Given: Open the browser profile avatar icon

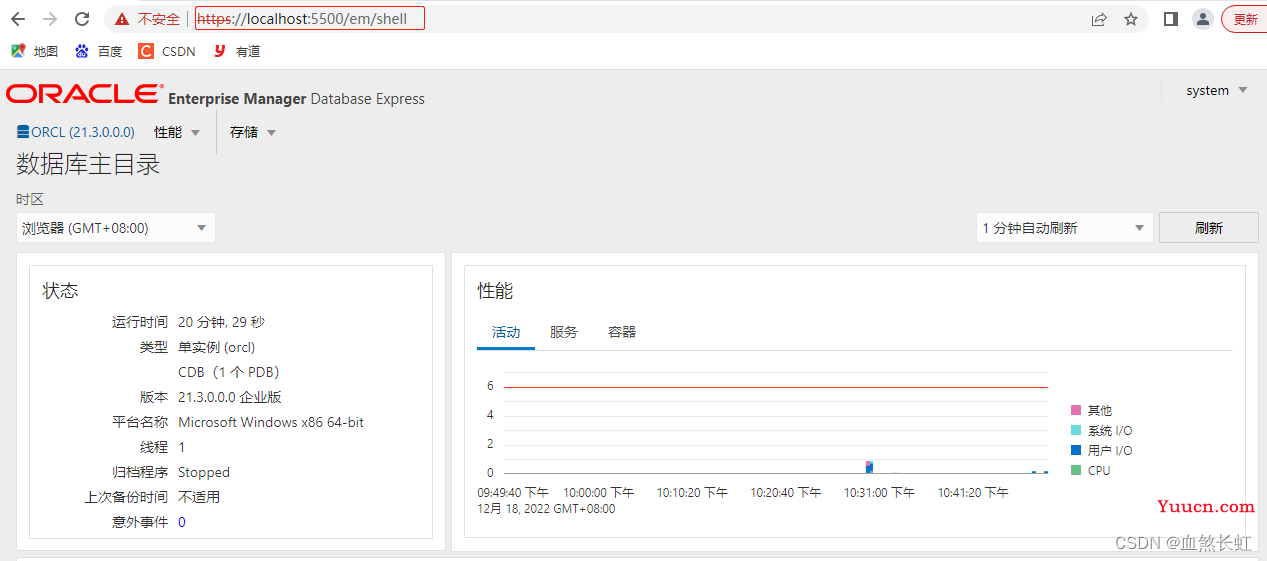Looking at the screenshot, I should point(1203,19).
